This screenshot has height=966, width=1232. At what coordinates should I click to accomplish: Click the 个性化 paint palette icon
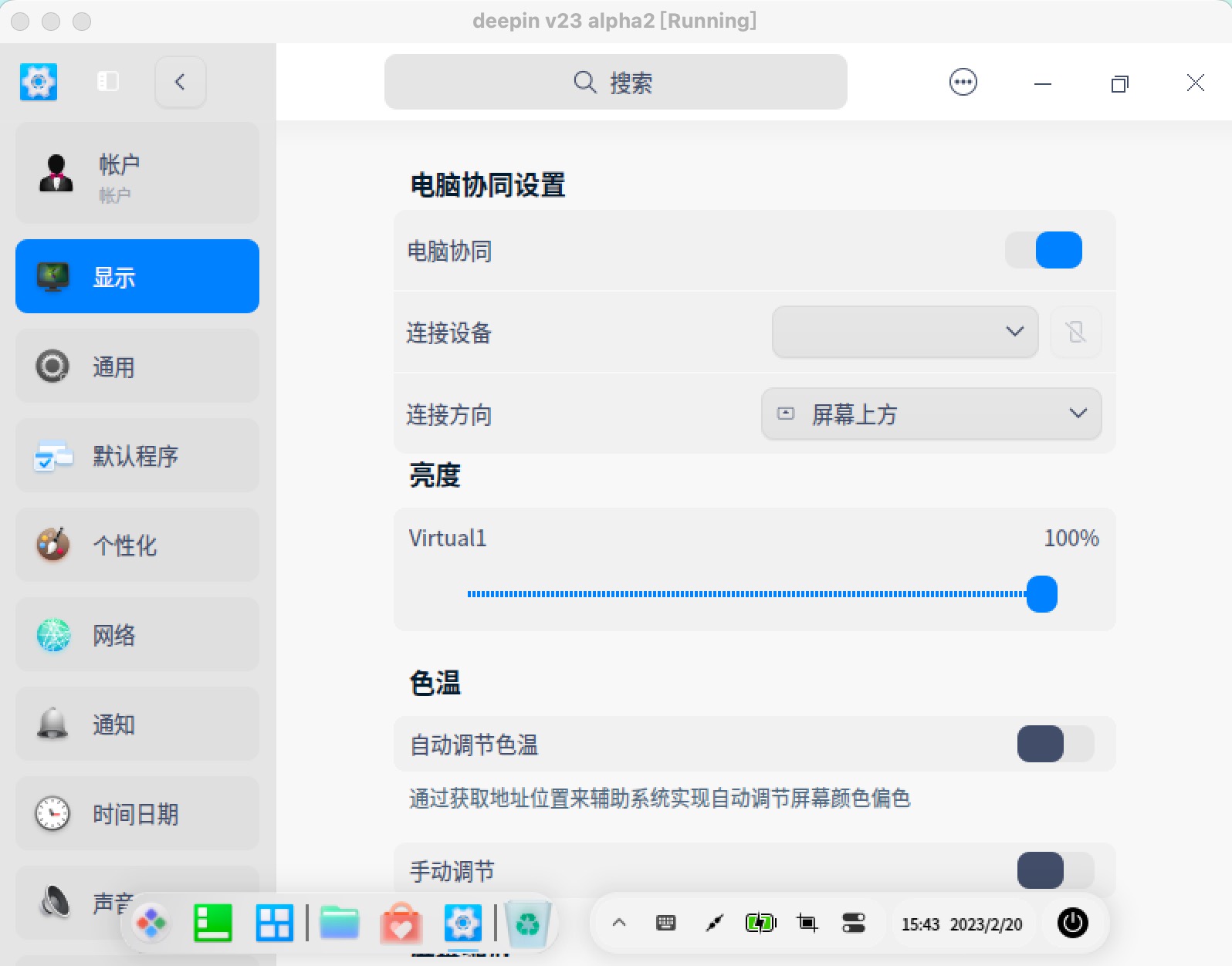(x=53, y=544)
